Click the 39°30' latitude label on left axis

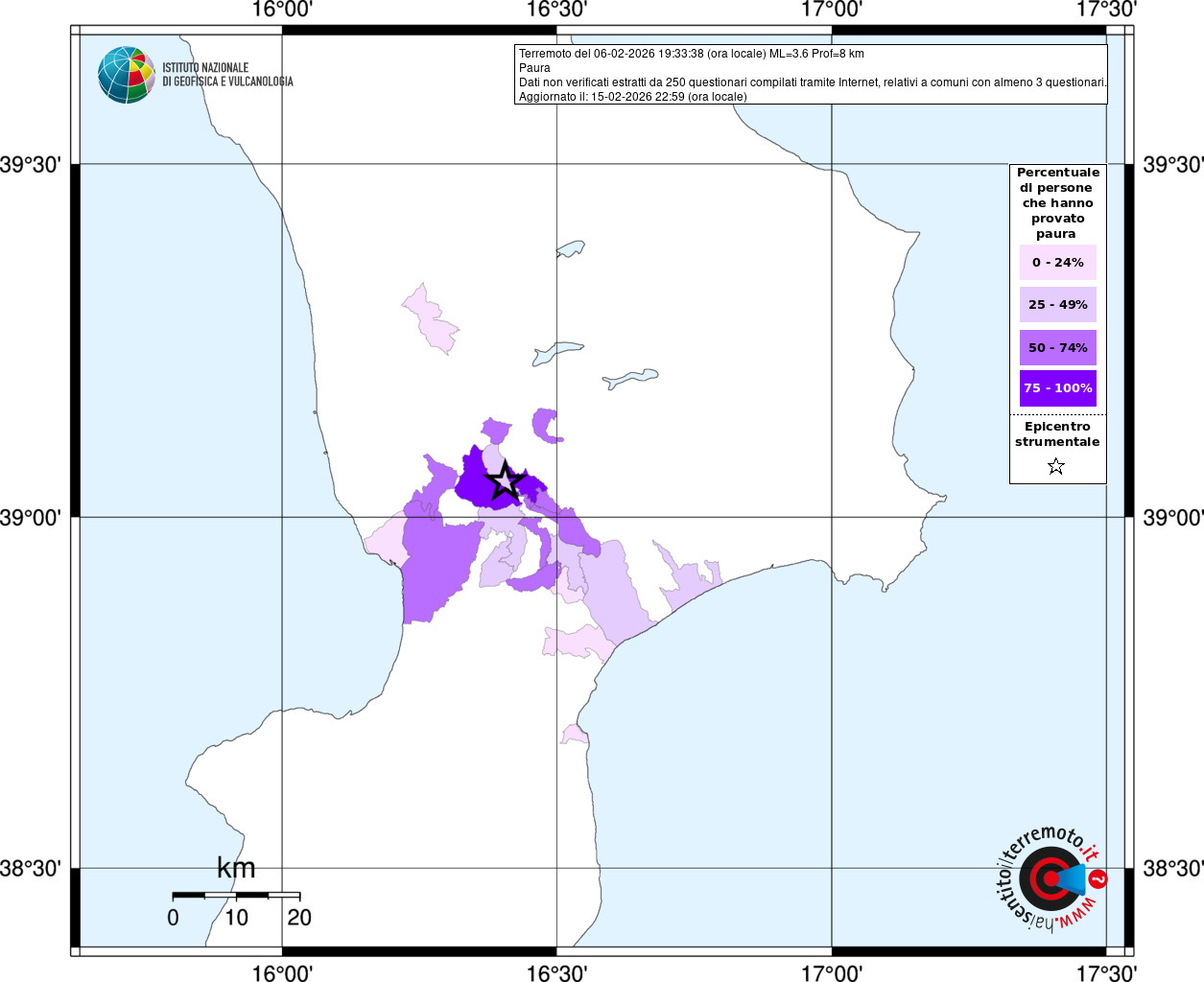tap(35, 165)
